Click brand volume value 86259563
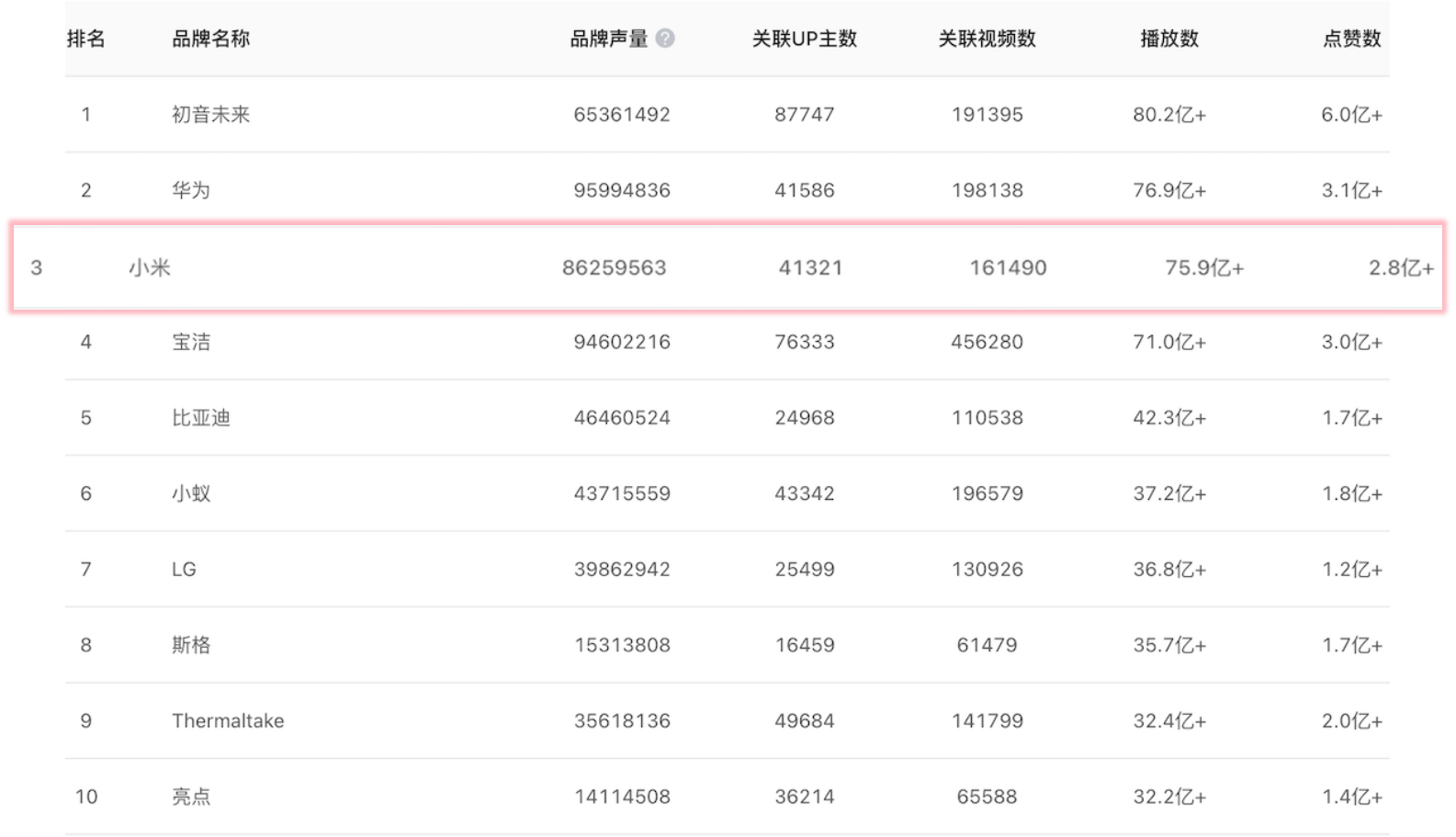 (x=615, y=268)
